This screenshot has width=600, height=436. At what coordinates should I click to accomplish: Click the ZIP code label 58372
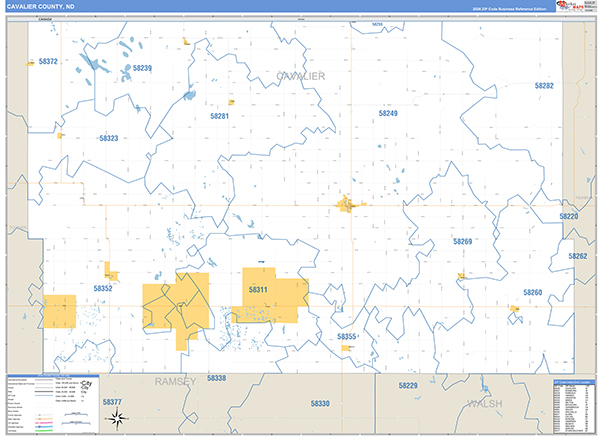[48, 61]
